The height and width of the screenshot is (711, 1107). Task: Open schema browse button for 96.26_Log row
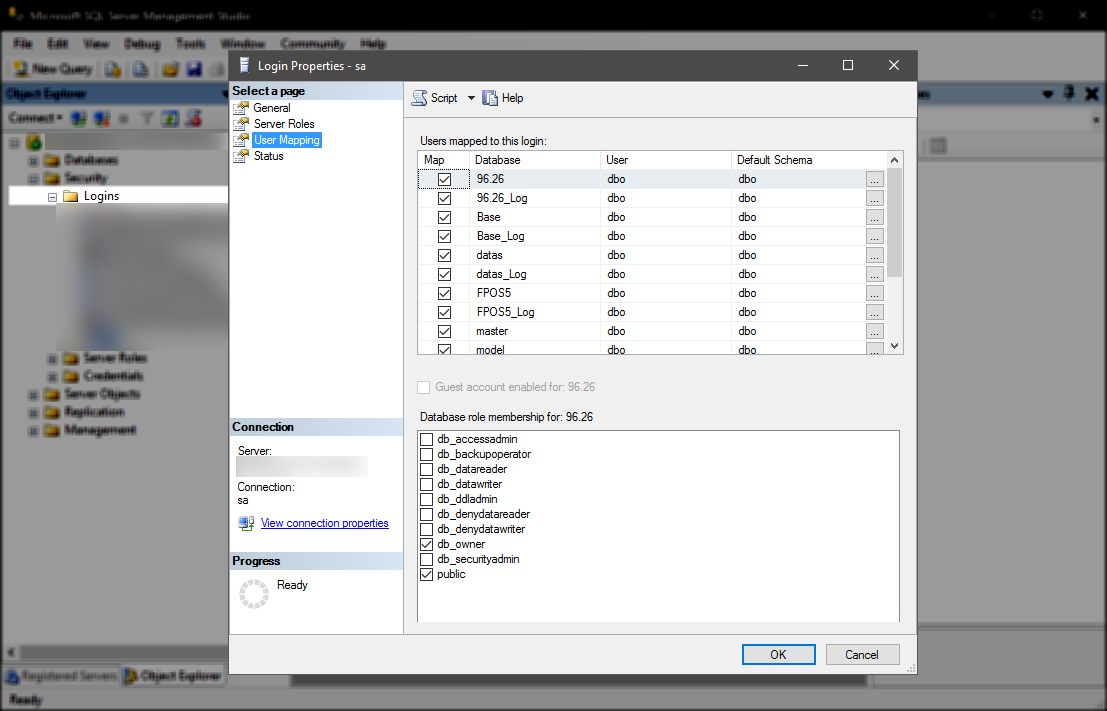875,198
